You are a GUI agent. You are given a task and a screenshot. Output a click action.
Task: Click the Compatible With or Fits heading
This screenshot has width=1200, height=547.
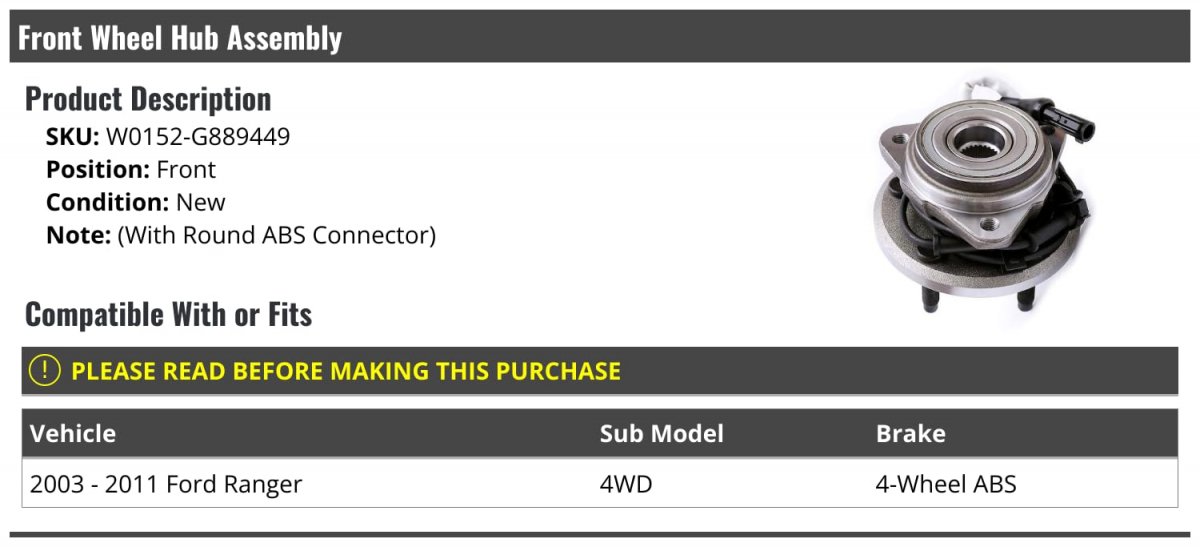[x=168, y=315]
